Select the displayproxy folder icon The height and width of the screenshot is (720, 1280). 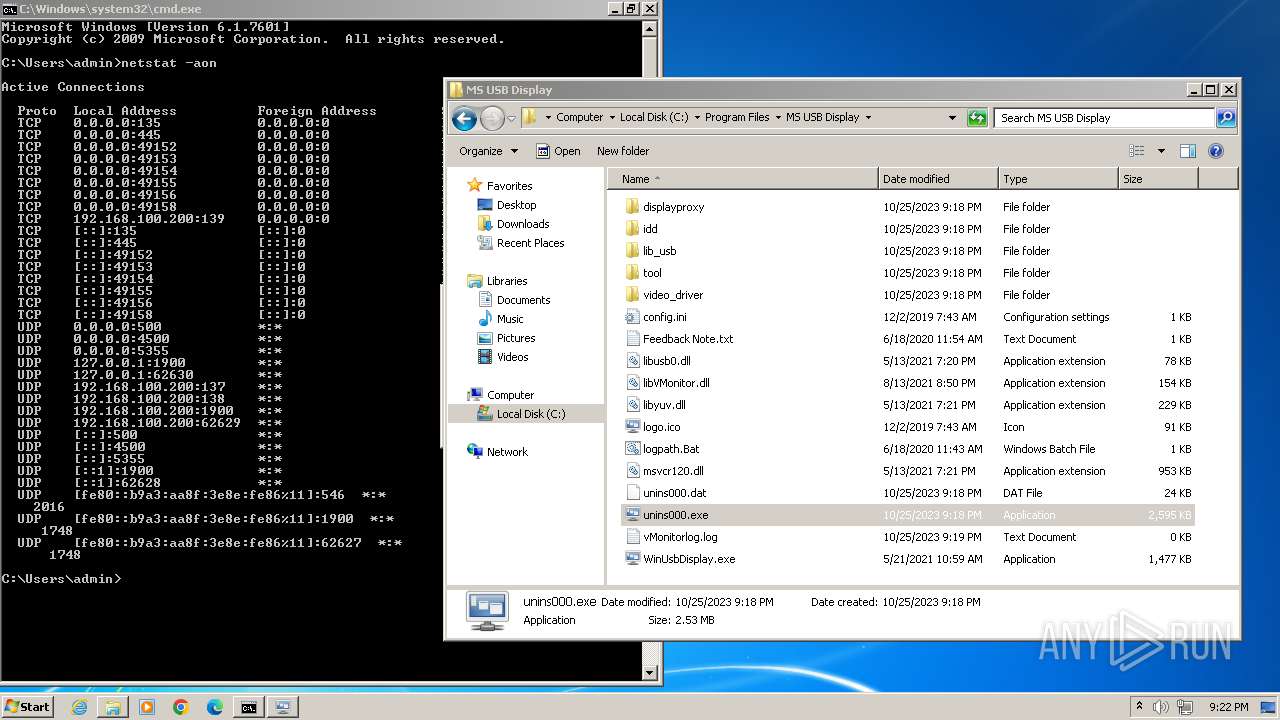[632, 207]
